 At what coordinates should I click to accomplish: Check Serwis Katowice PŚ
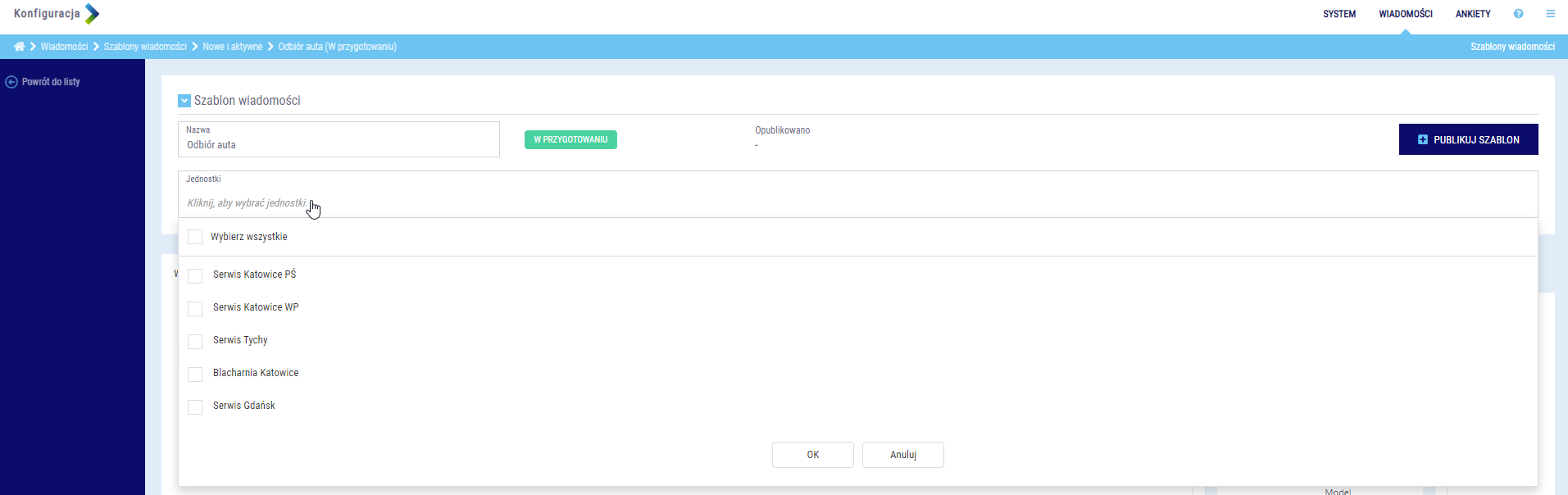pos(195,276)
